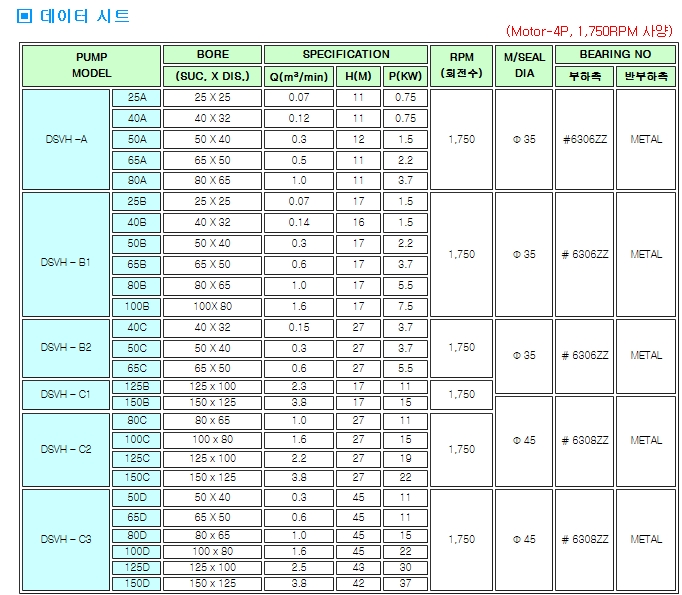Select the P(KW) sub-header cell
Screen dimensions: 682x595
[405, 76]
